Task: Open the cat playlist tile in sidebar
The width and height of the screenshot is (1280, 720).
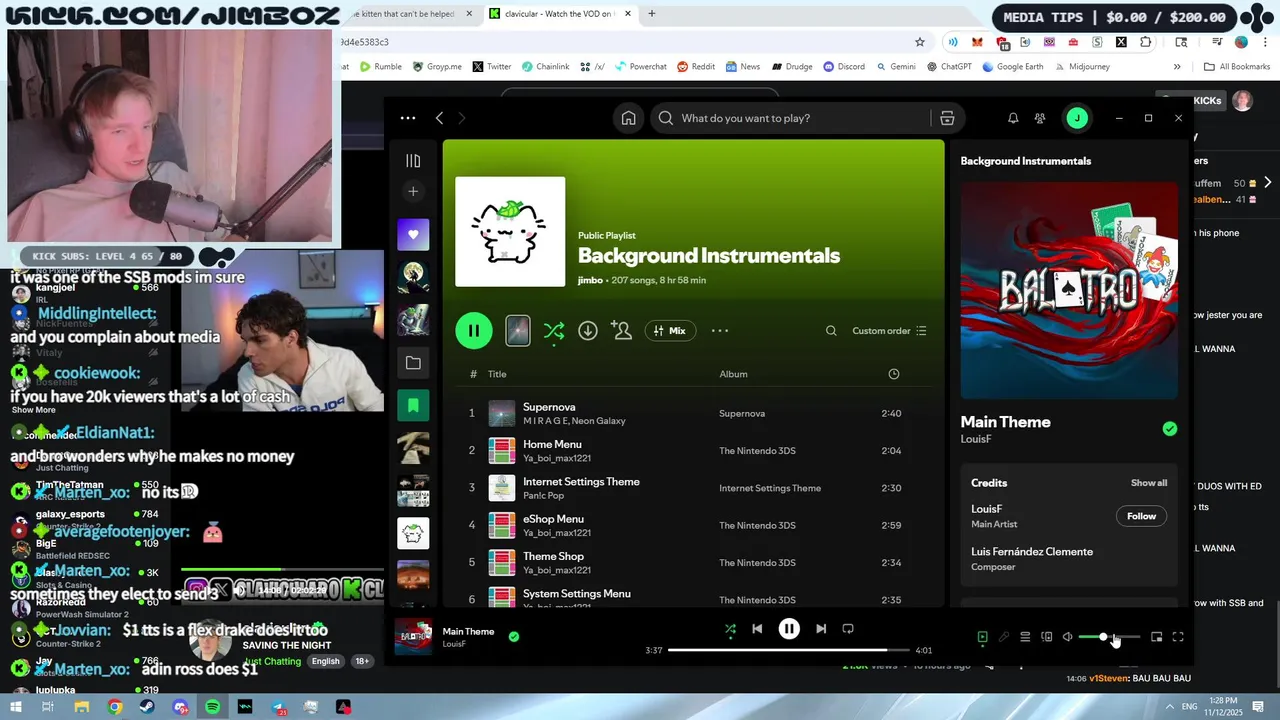Action: tap(413, 533)
